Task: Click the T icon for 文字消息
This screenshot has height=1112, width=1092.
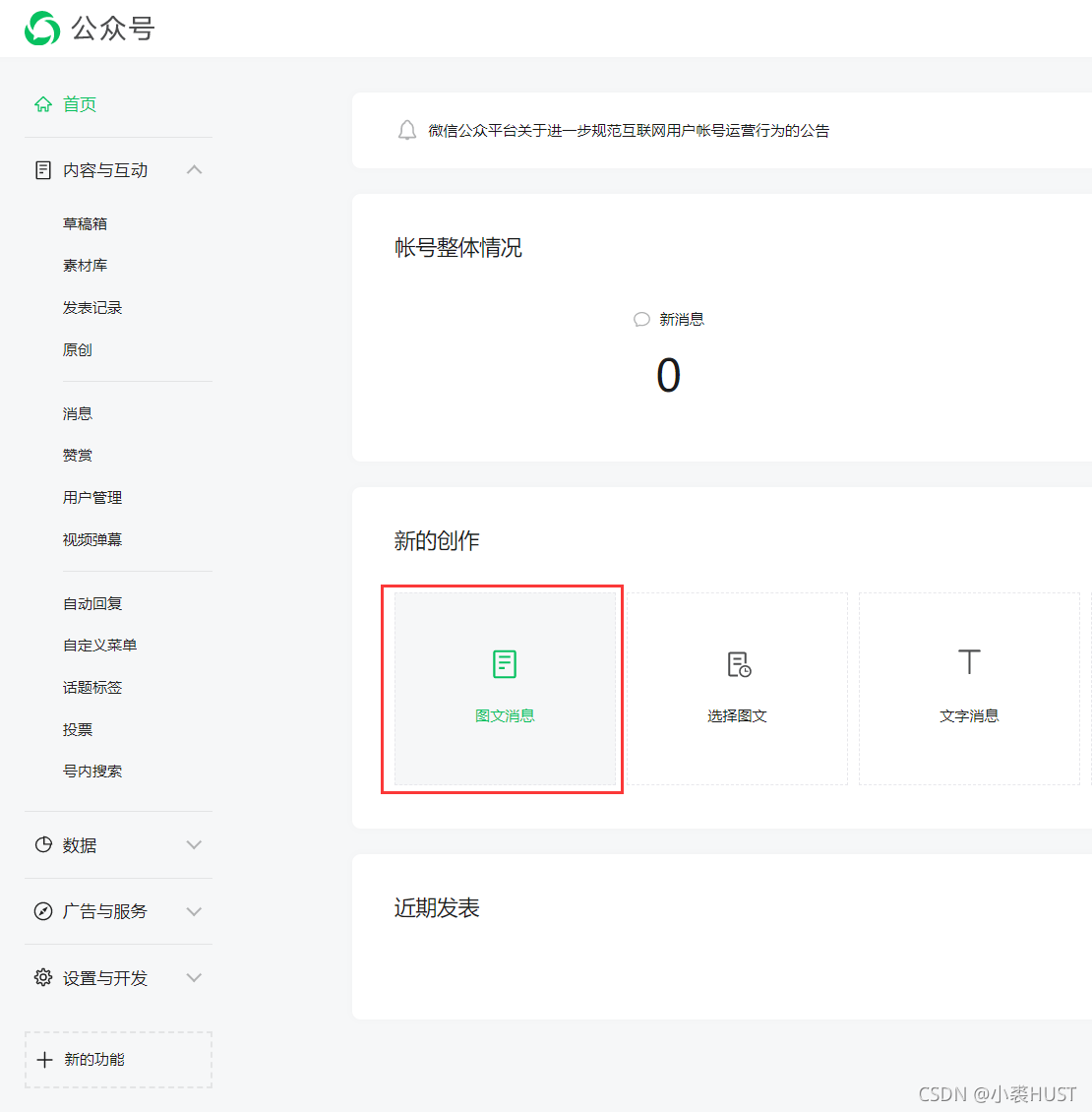Action: 969,661
